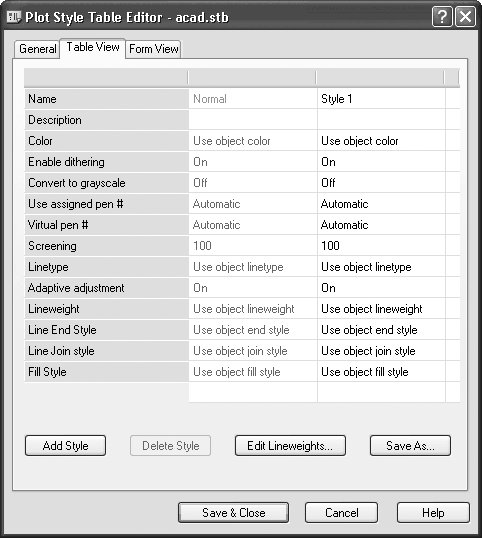
Task: Open Style 1 Linetype dropdown
Action: tap(381, 267)
